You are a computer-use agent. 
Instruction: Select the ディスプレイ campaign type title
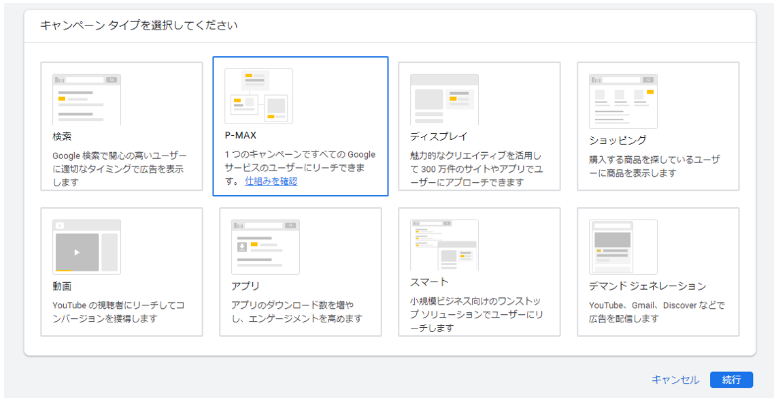coord(439,136)
